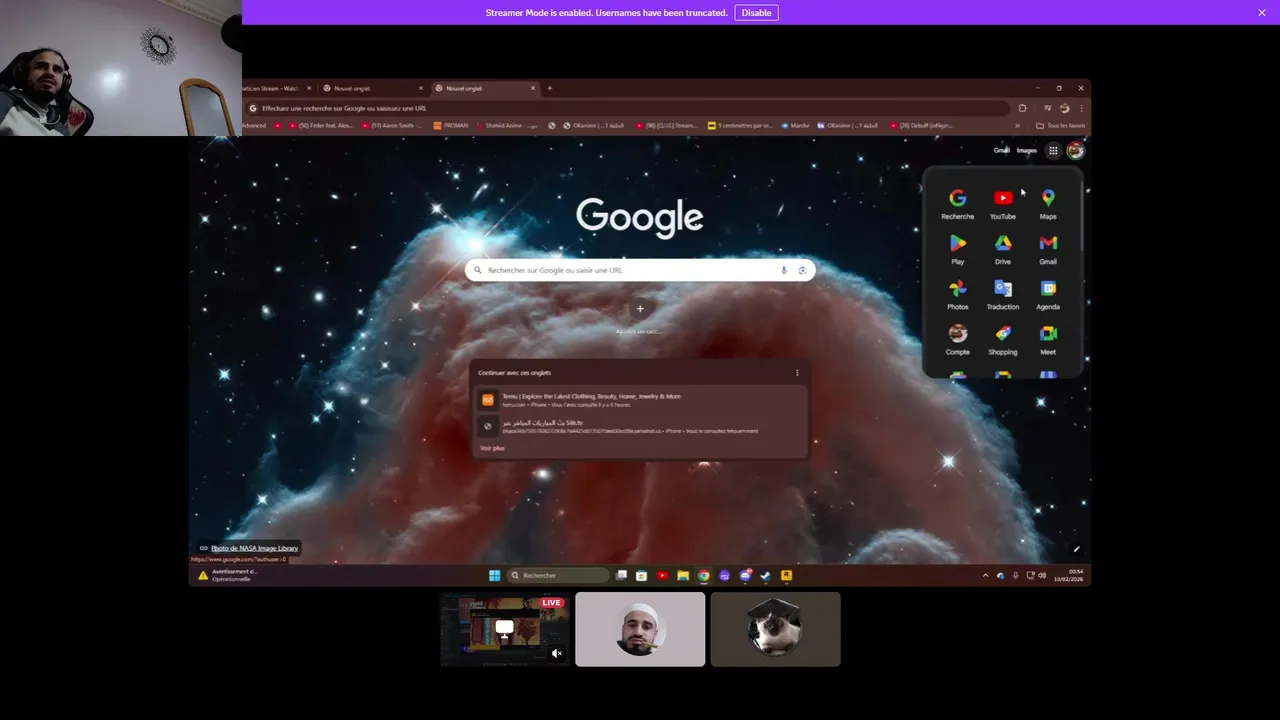Open the Temu tab suggestion
1280x720 pixels.
point(640,399)
